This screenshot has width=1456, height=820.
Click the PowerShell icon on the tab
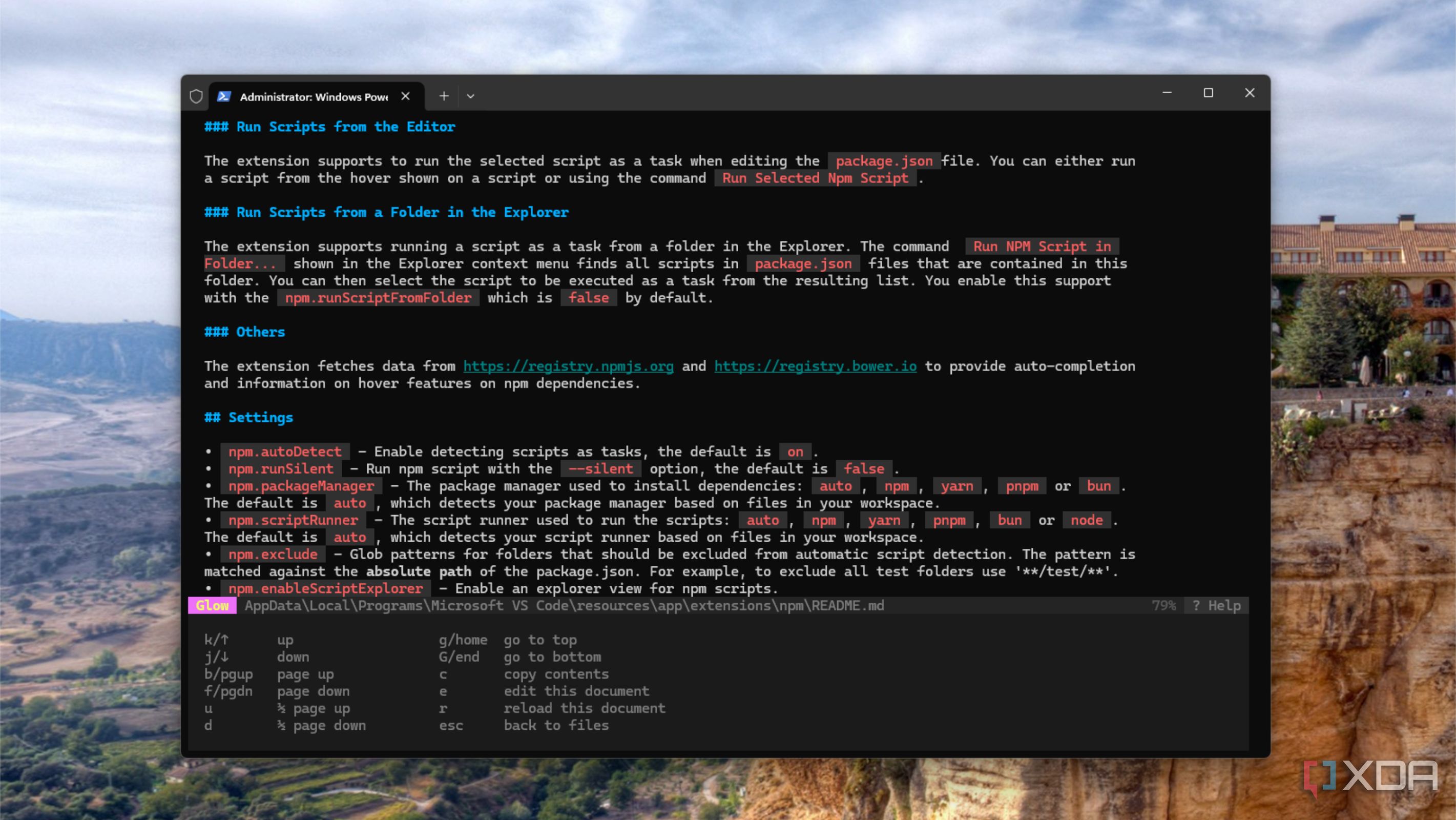tap(224, 96)
